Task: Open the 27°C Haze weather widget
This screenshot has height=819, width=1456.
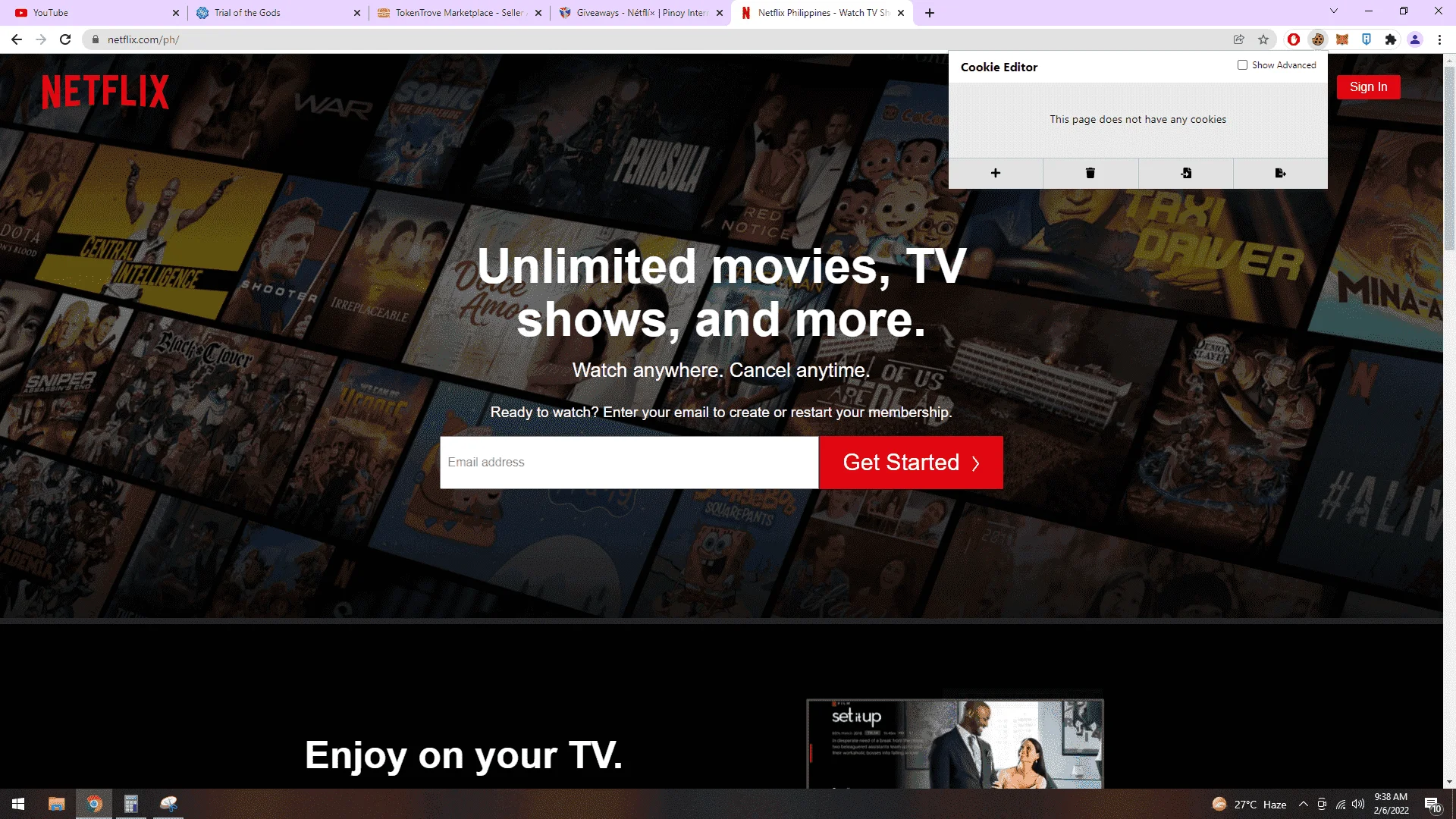Action: tap(1249, 805)
